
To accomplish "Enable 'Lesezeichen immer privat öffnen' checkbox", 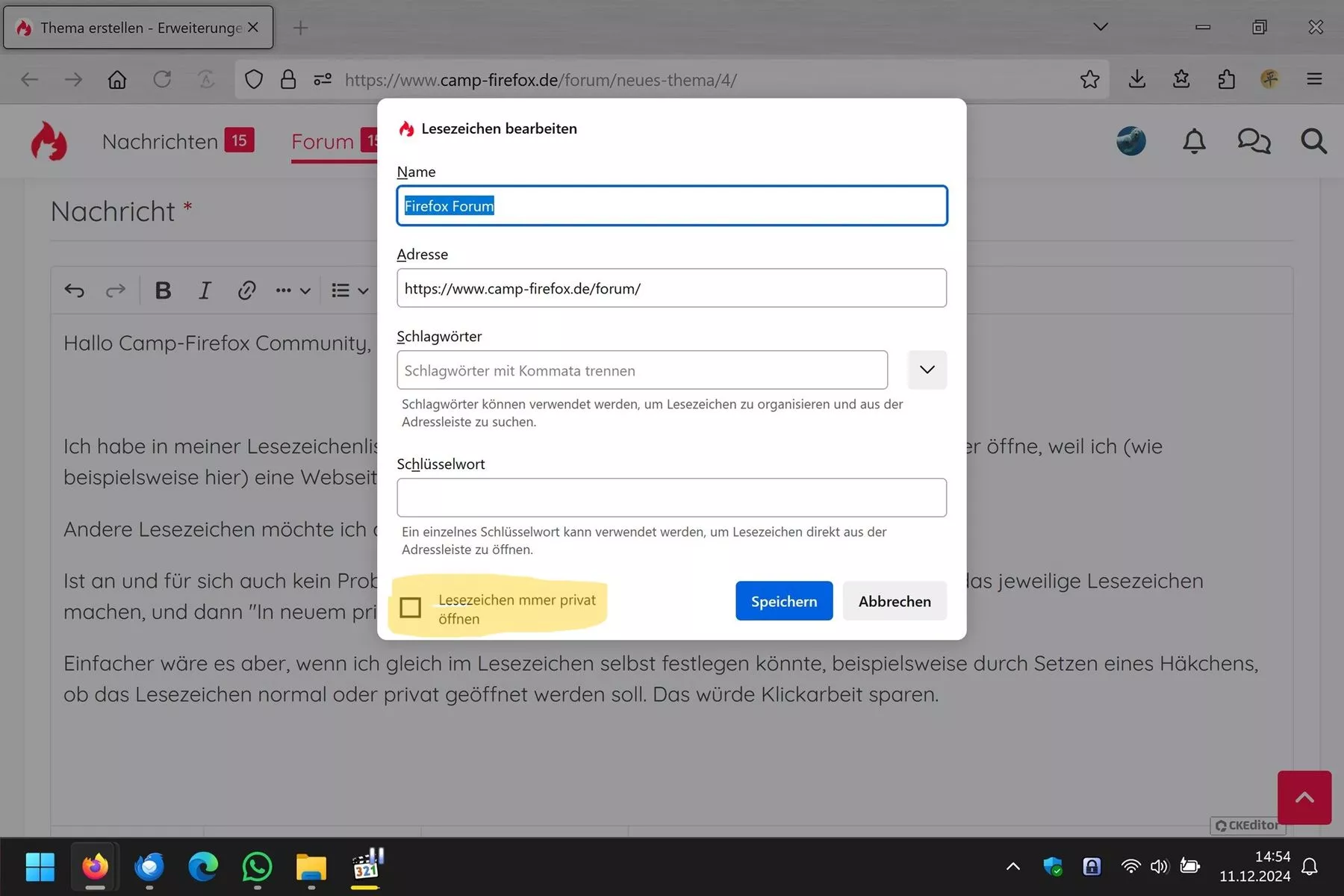I will [x=411, y=608].
